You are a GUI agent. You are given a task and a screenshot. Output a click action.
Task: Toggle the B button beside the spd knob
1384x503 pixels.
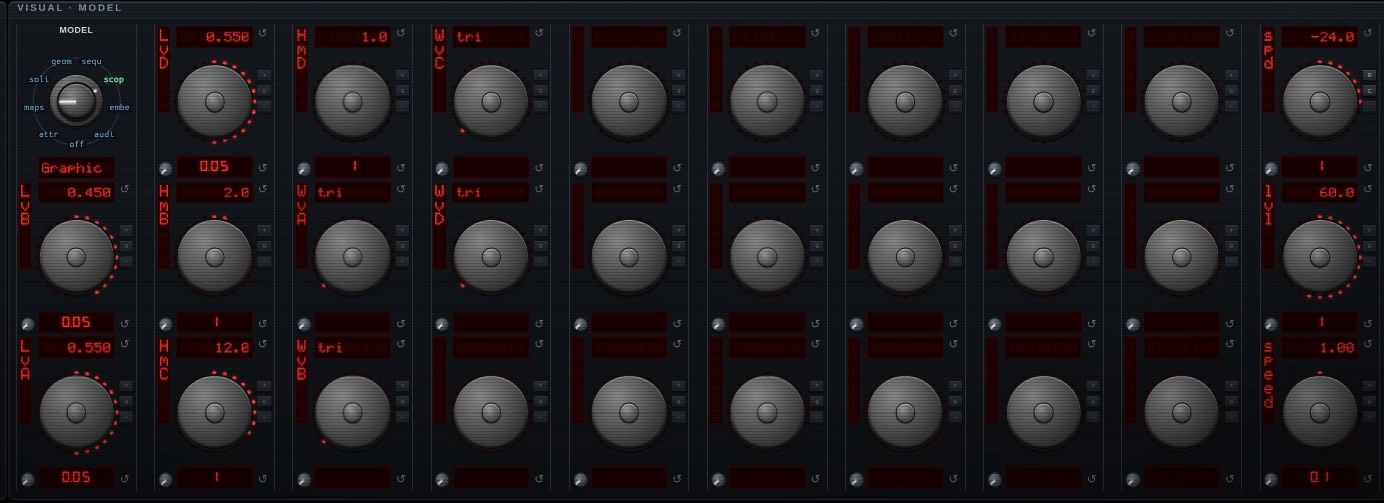pyautogui.click(x=1369, y=75)
